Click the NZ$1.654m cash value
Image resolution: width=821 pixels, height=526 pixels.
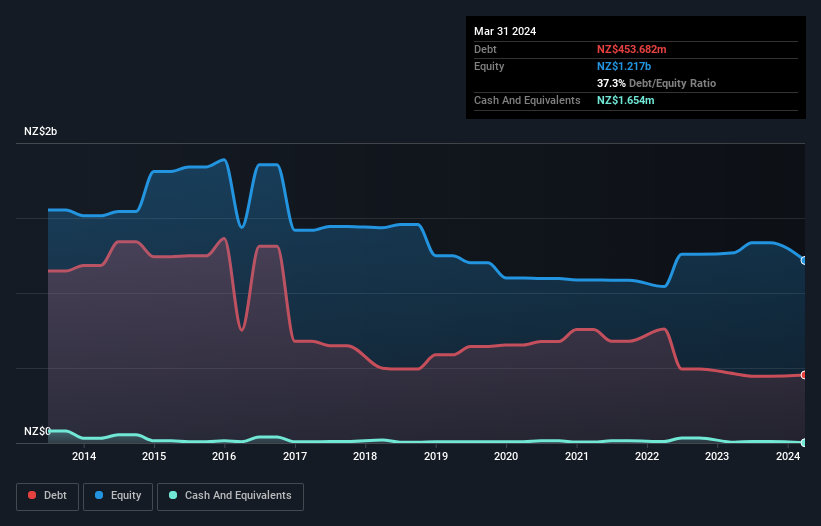click(625, 100)
